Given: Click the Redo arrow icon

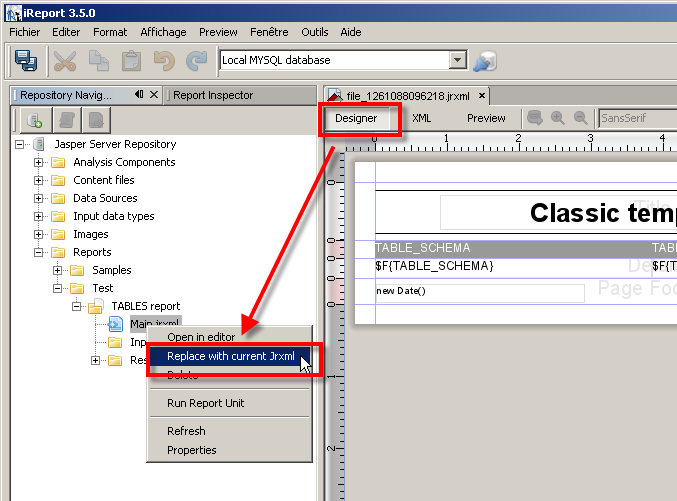Looking at the screenshot, I should (197, 60).
